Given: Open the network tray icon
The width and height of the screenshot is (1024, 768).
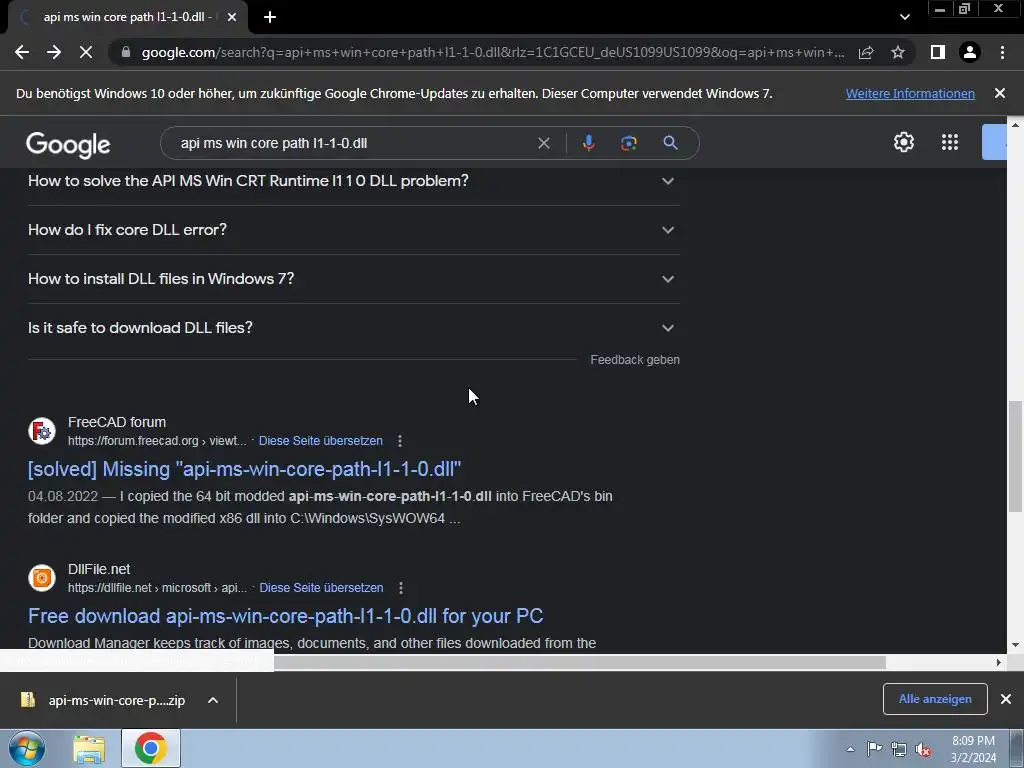Looking at the screenshot, I should [899, 749].
